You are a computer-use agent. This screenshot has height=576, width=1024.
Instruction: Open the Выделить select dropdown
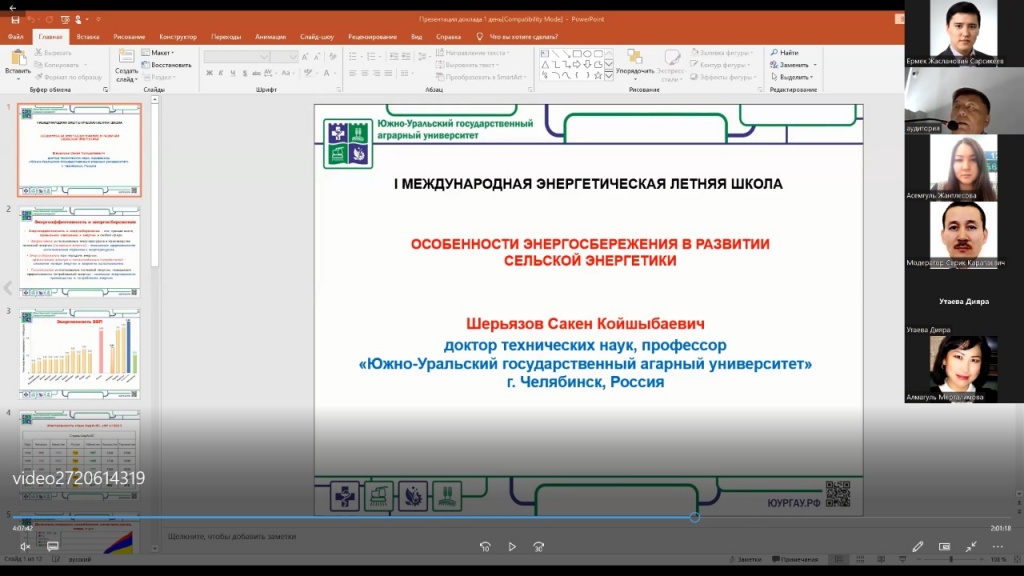coord(792,77)
